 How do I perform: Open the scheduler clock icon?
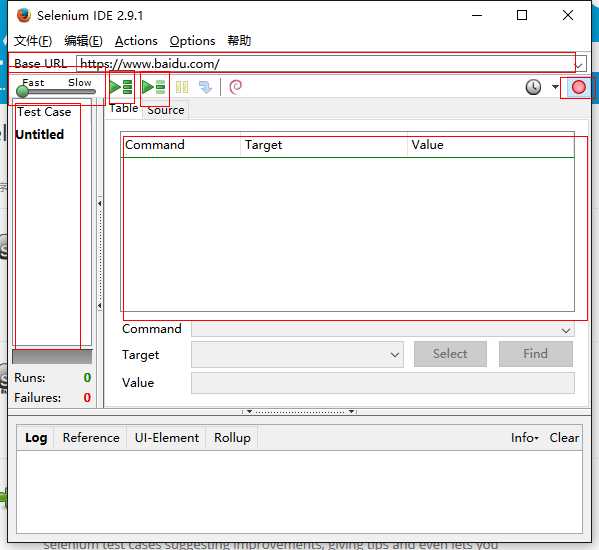(x=533, y=87)
